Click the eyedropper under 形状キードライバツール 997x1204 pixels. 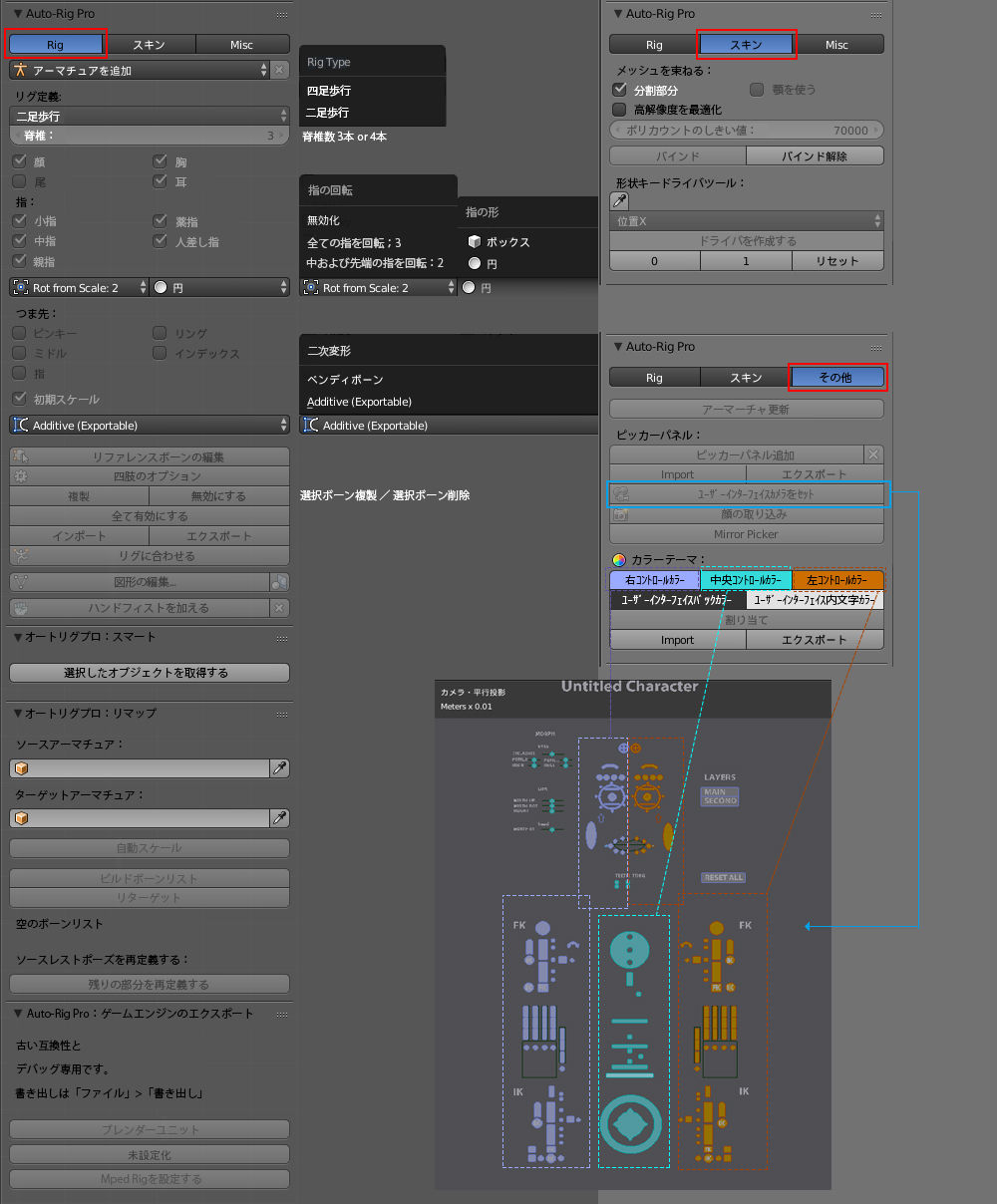tap(619, 201)
